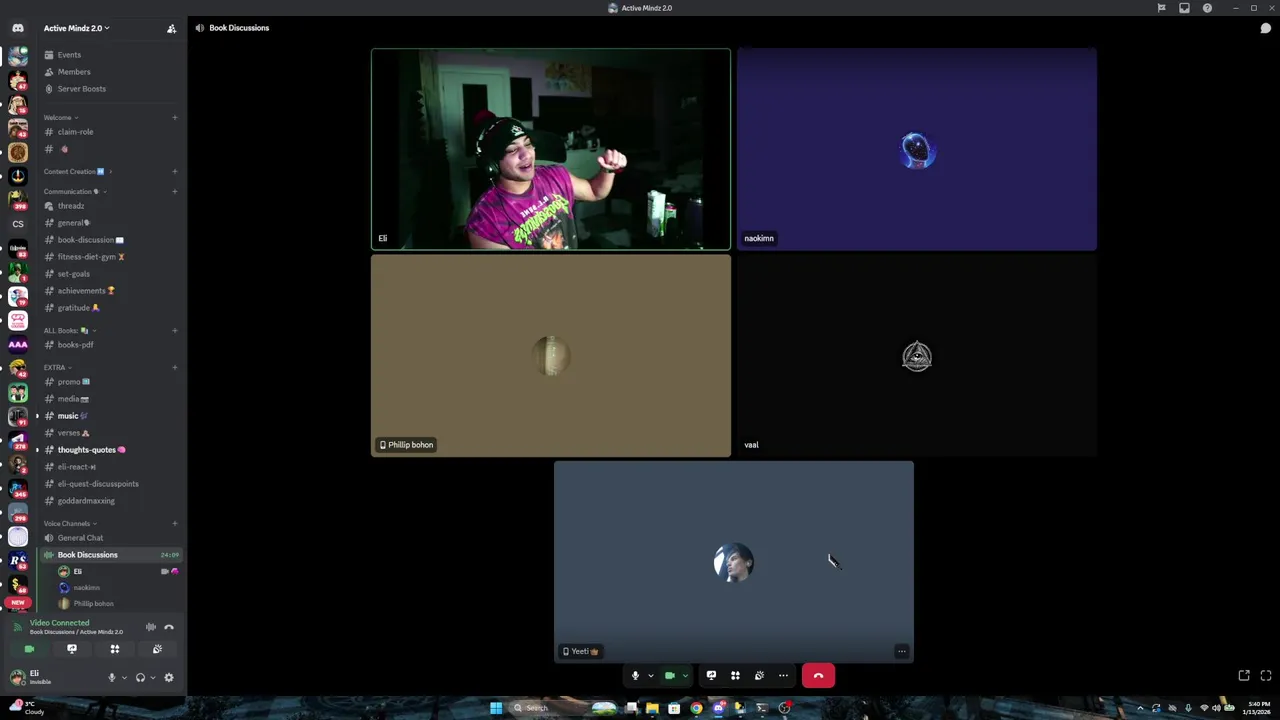Open Members in the channel list
The width and height of the screenshot is (1280, 720).
coord(74,72)
